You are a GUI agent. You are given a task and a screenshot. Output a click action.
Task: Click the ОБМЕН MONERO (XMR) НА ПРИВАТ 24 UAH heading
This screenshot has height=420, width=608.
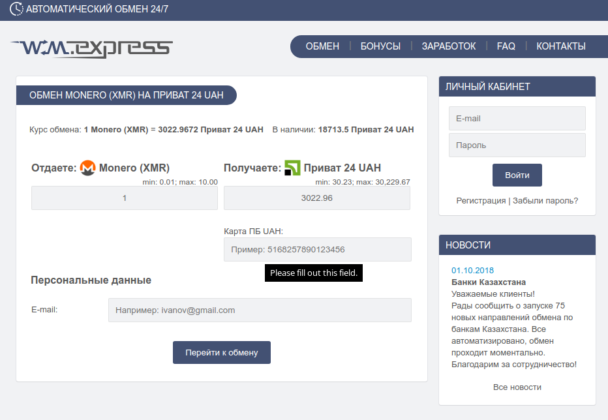(x=126, y=95)
